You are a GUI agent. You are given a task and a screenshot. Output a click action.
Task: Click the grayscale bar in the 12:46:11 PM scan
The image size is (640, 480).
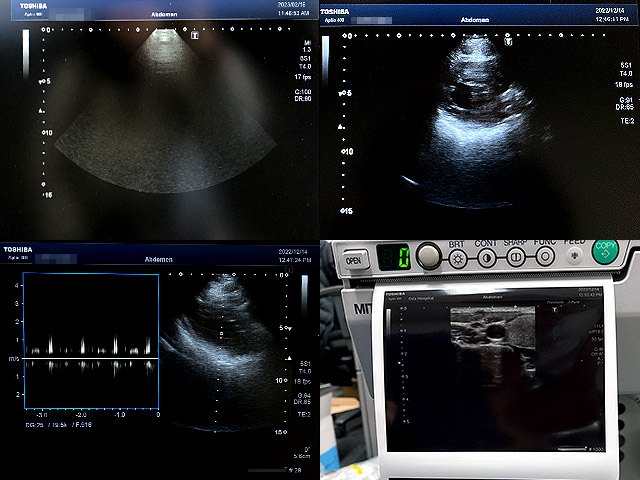(x=326, y=60)
